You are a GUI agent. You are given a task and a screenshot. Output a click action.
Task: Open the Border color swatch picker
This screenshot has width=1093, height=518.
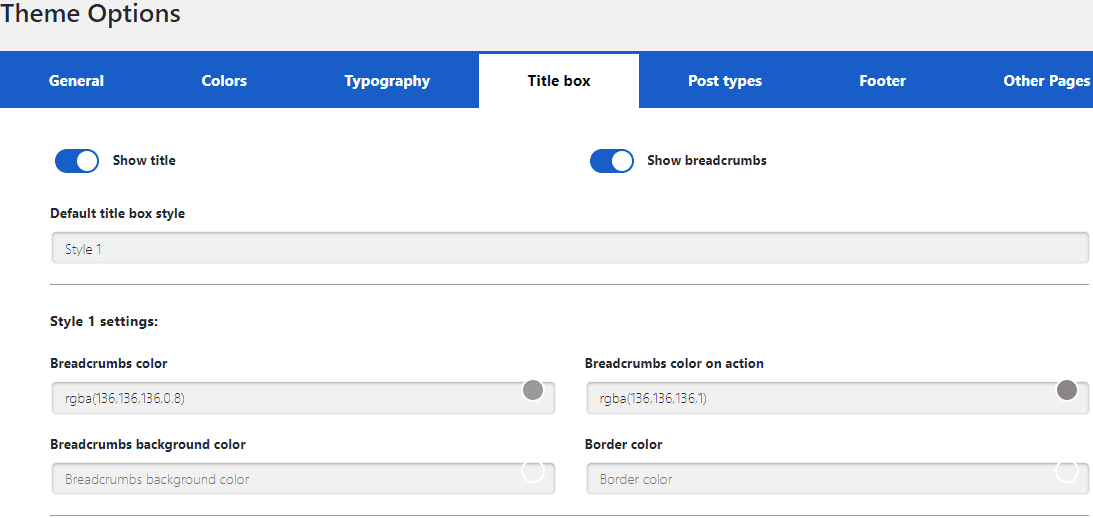pos(1067,471)
